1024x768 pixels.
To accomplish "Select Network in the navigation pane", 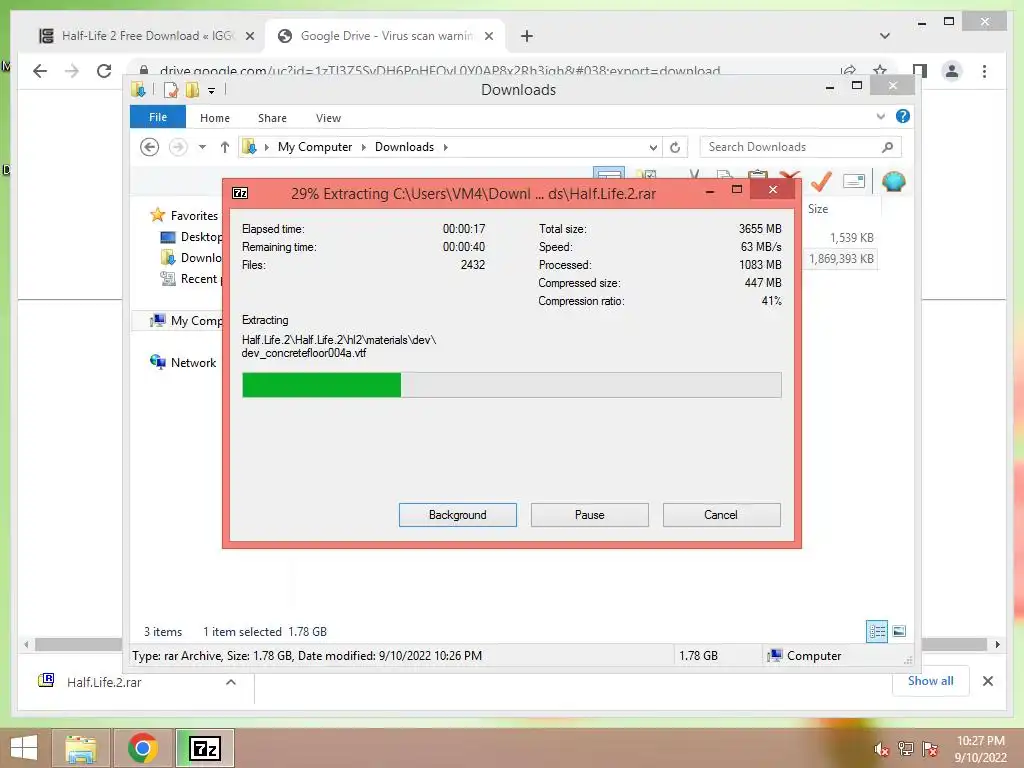I will [193, 362].
